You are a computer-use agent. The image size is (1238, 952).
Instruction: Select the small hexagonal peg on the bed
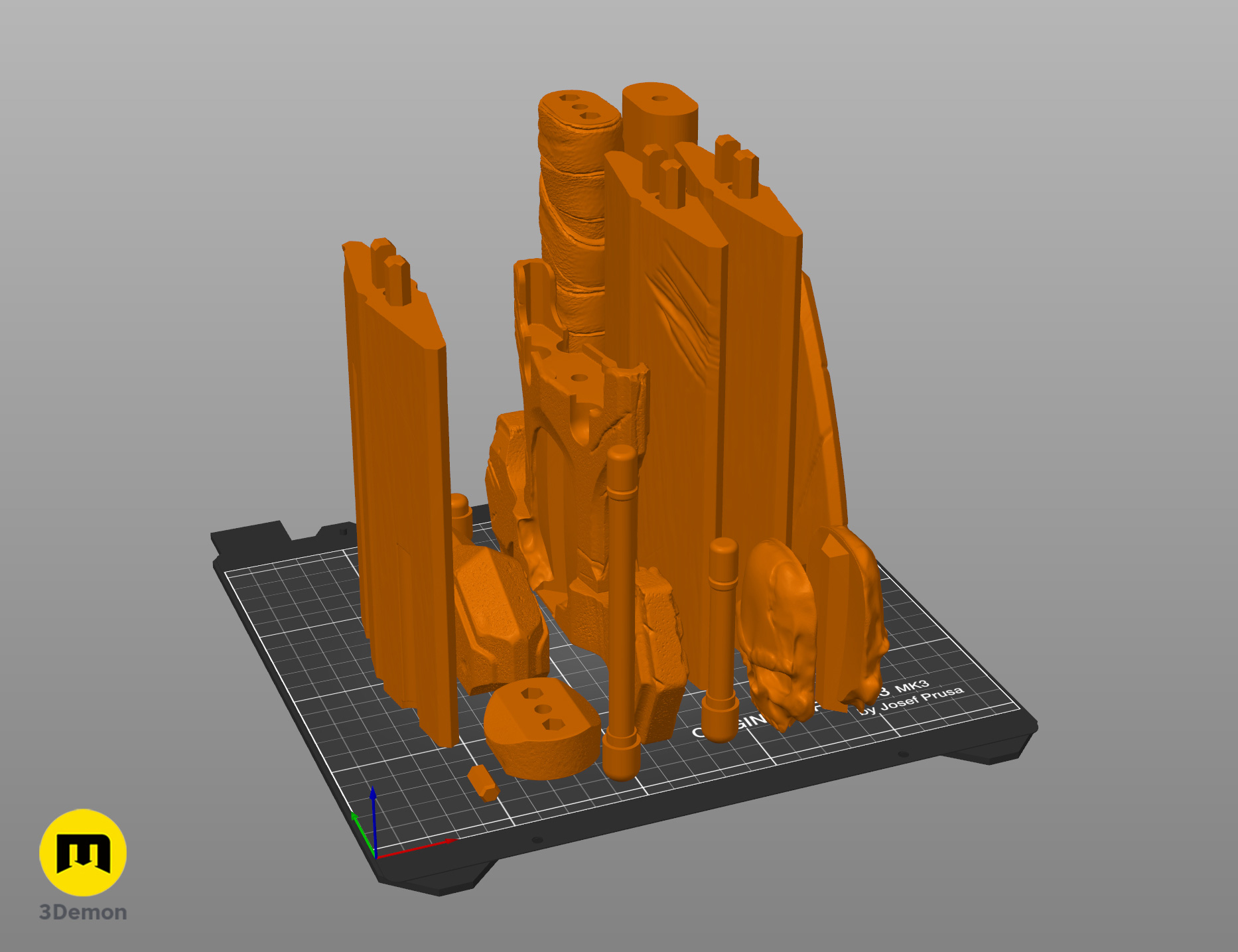point(482,783)
